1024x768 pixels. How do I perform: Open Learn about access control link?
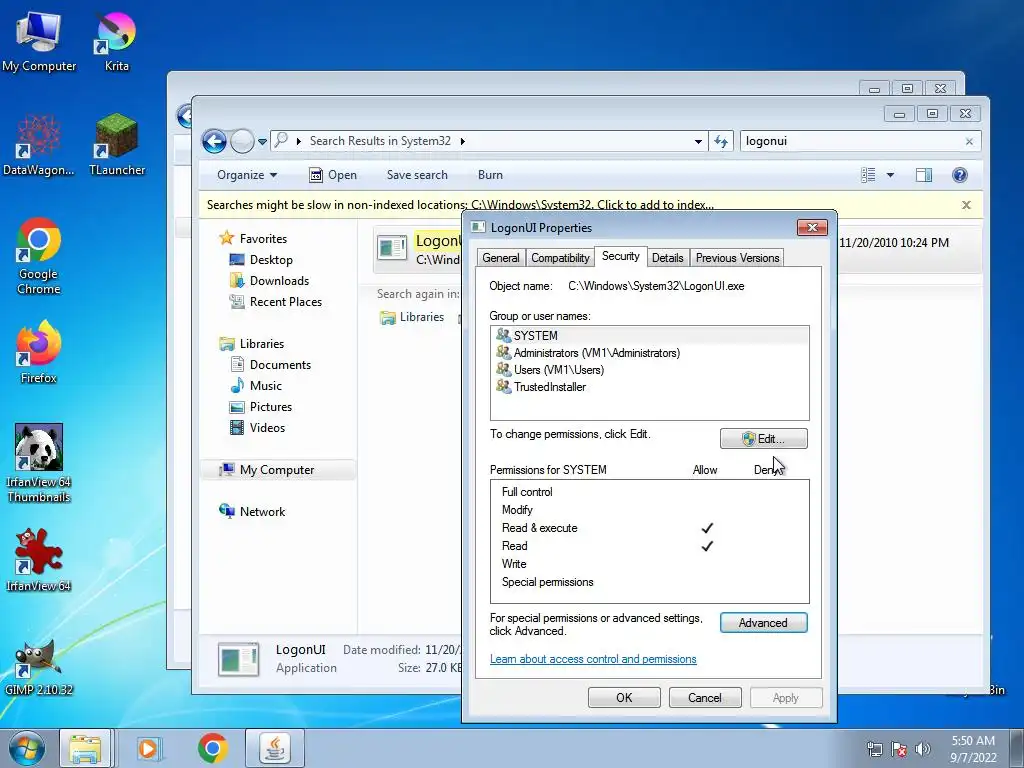click(x=593, y=659)
